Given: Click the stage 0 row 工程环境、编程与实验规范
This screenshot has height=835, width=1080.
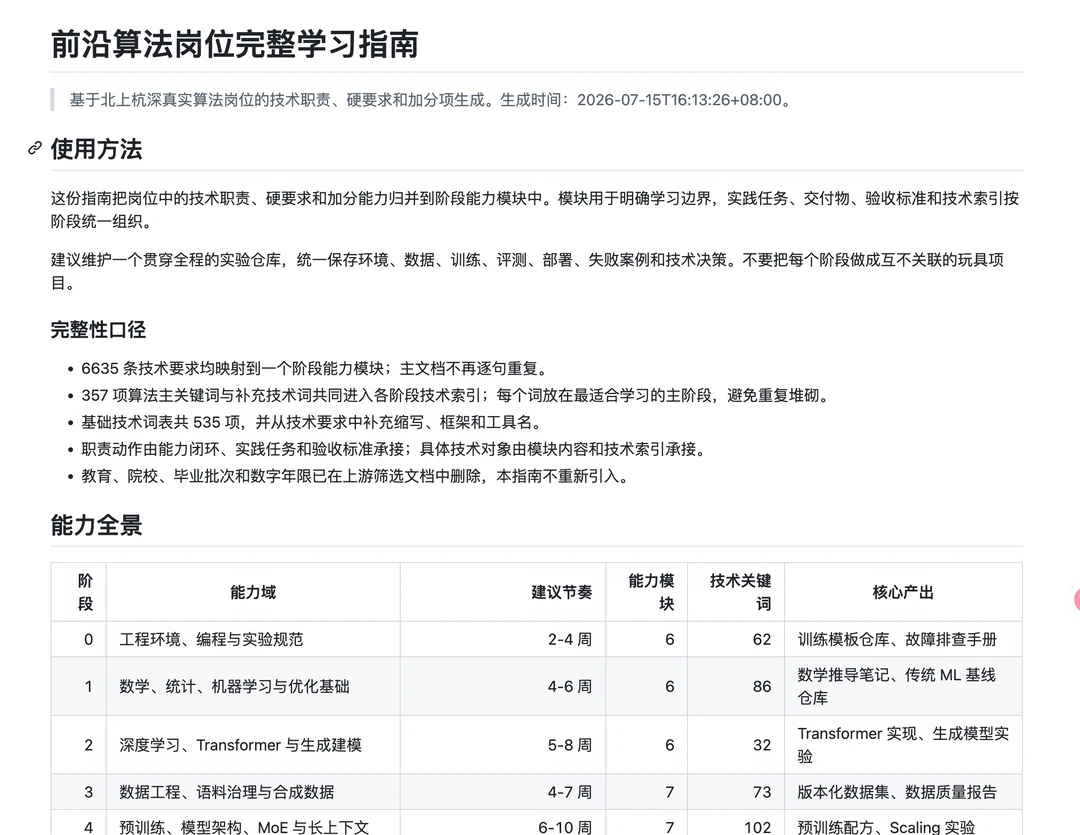Looking at the screenshot, I should pyautogui.click(x=211, y=639).
